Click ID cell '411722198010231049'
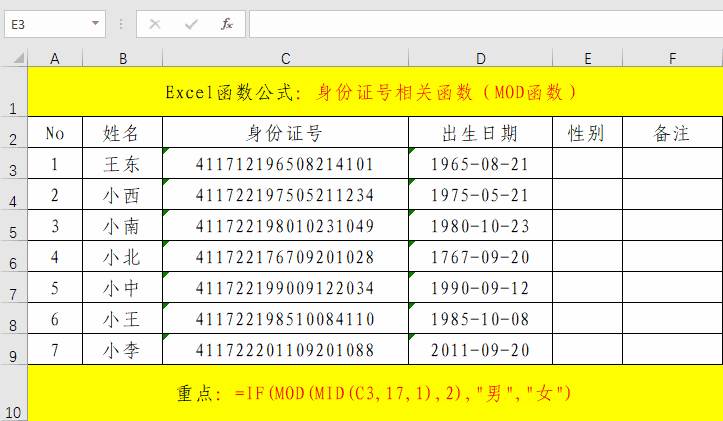The image size is (723, 421). click(285, 225)
